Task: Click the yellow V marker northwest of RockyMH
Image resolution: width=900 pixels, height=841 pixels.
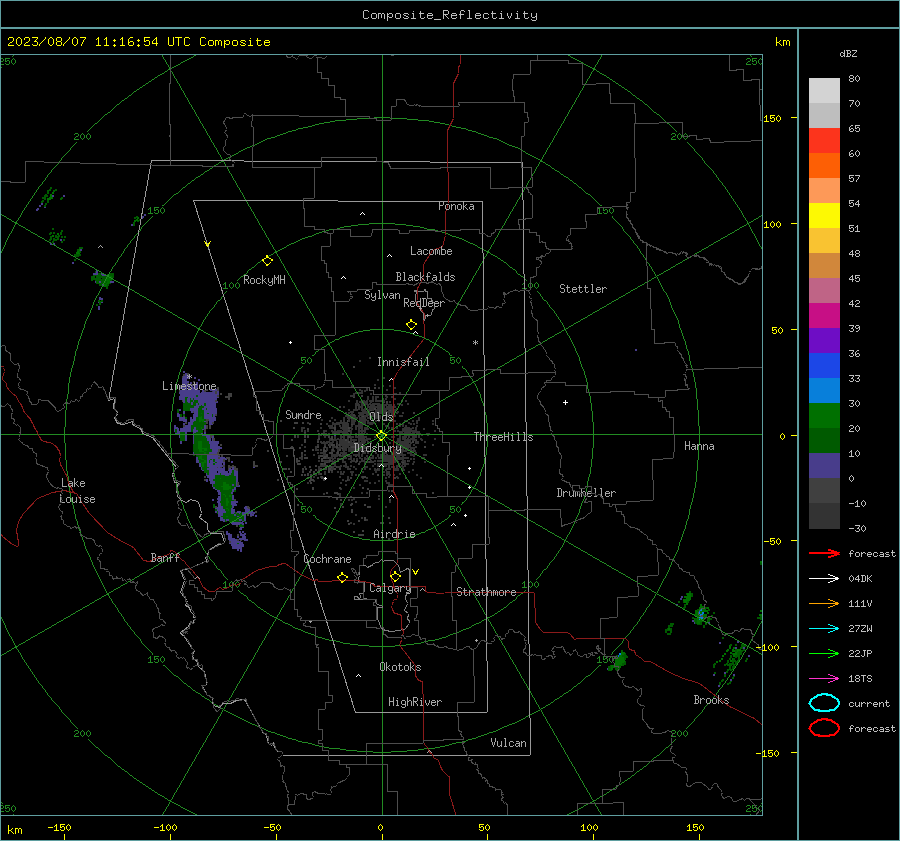Action: click(208, 244)
